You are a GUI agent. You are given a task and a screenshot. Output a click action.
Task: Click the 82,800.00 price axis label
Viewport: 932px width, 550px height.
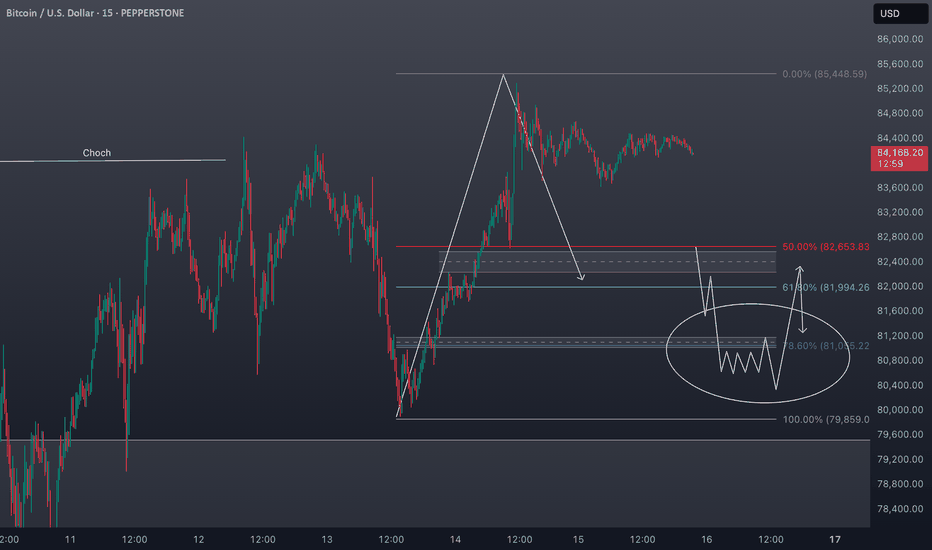(900, 237)
